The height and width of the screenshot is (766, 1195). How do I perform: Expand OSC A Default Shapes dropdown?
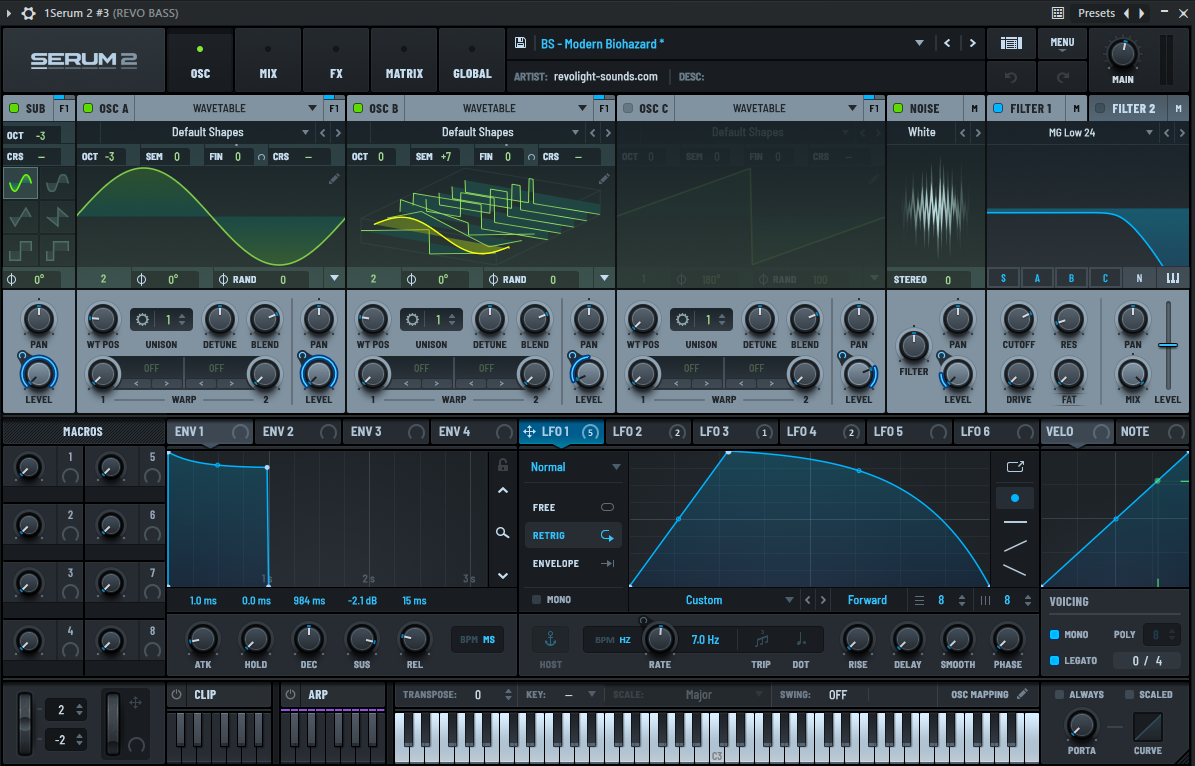click(x=305, y=133)
